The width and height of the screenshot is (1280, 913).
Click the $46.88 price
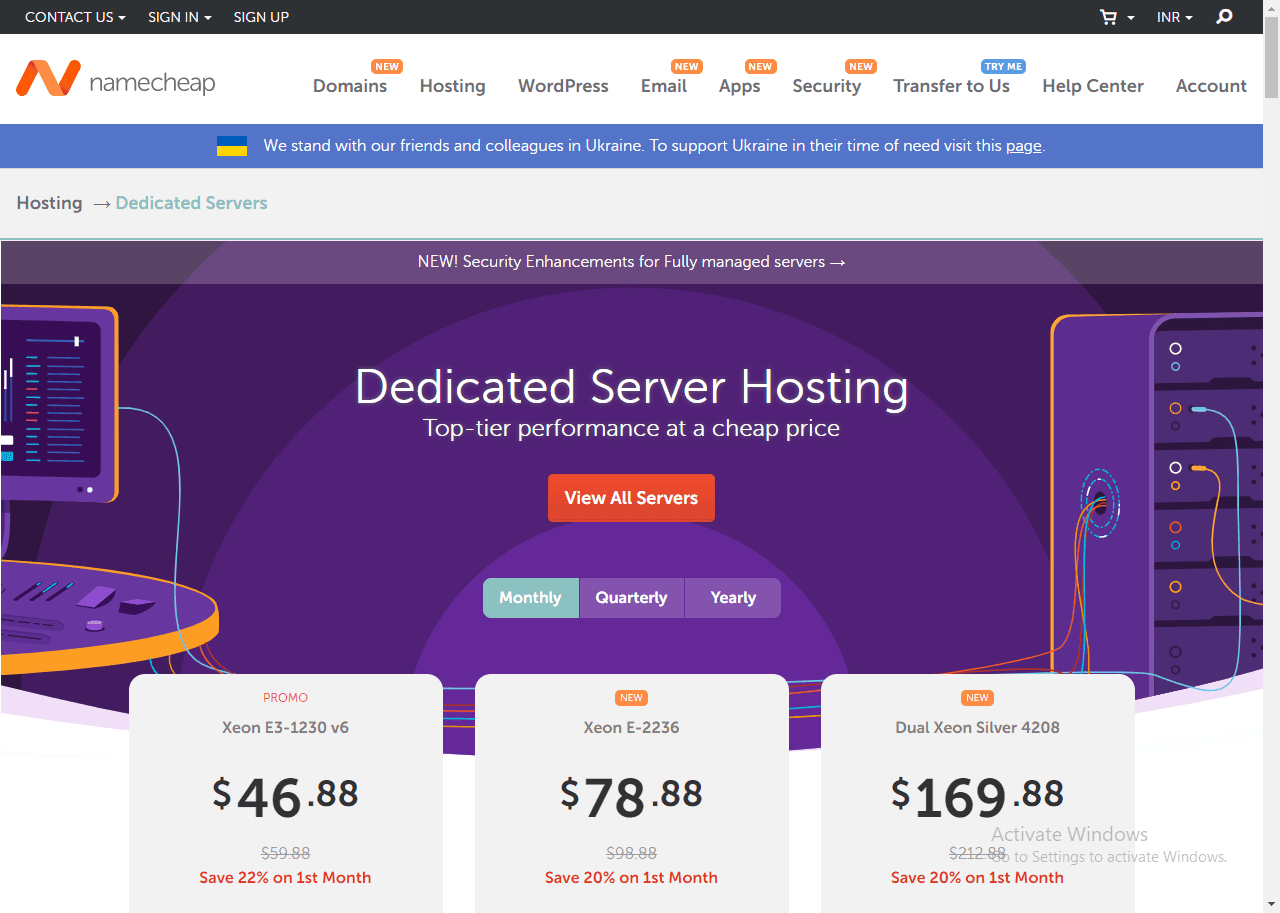click(x=286, y=796)
